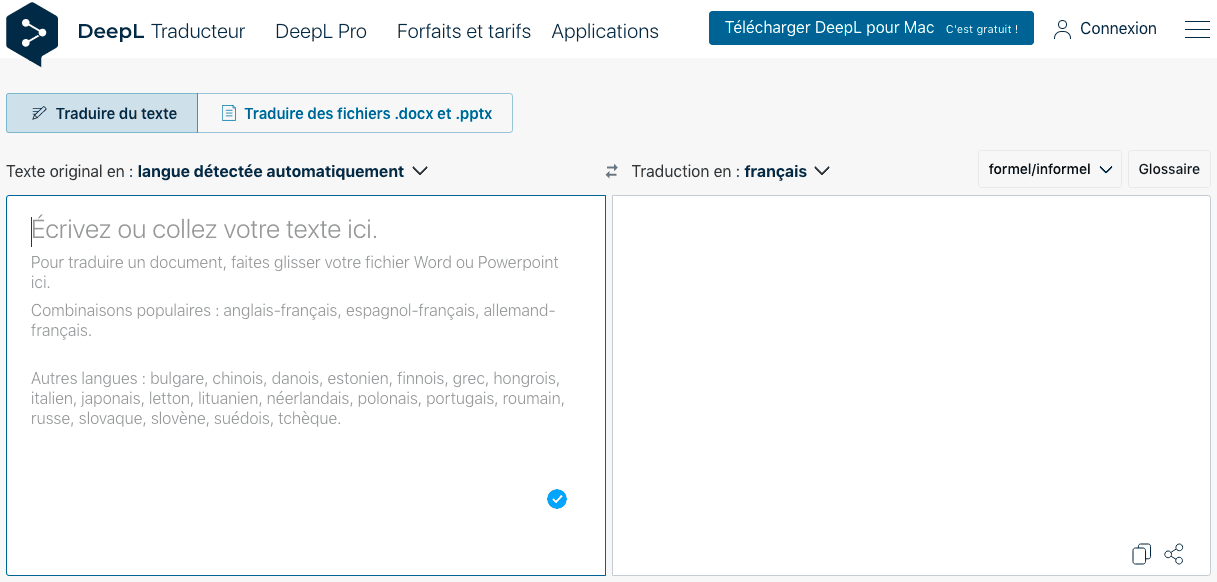Click the Connexion login link
Screen dimensions: 1217x582
tap(1105, 29)
